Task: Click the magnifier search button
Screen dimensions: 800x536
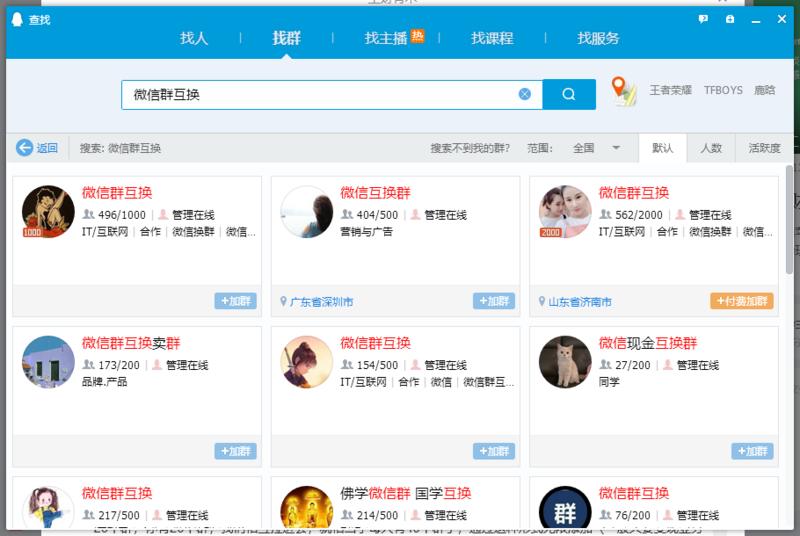Action: (569, 94)
